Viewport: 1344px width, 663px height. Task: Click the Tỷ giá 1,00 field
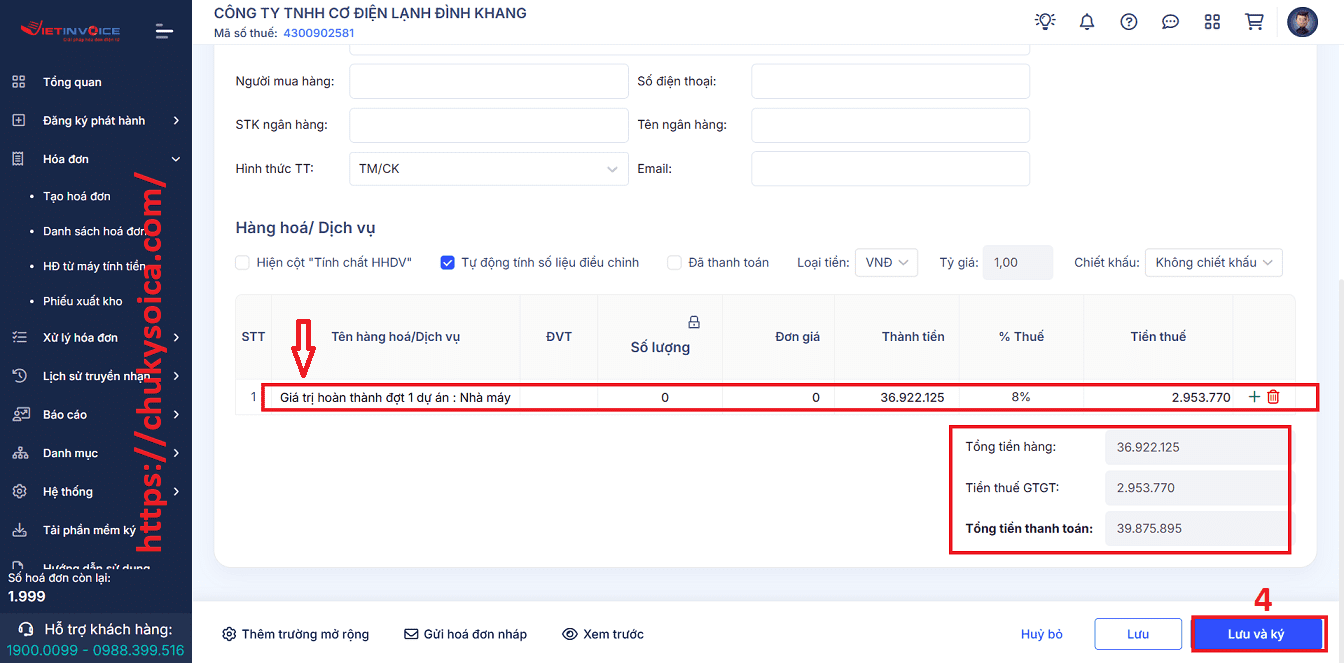coord(1018,262)
